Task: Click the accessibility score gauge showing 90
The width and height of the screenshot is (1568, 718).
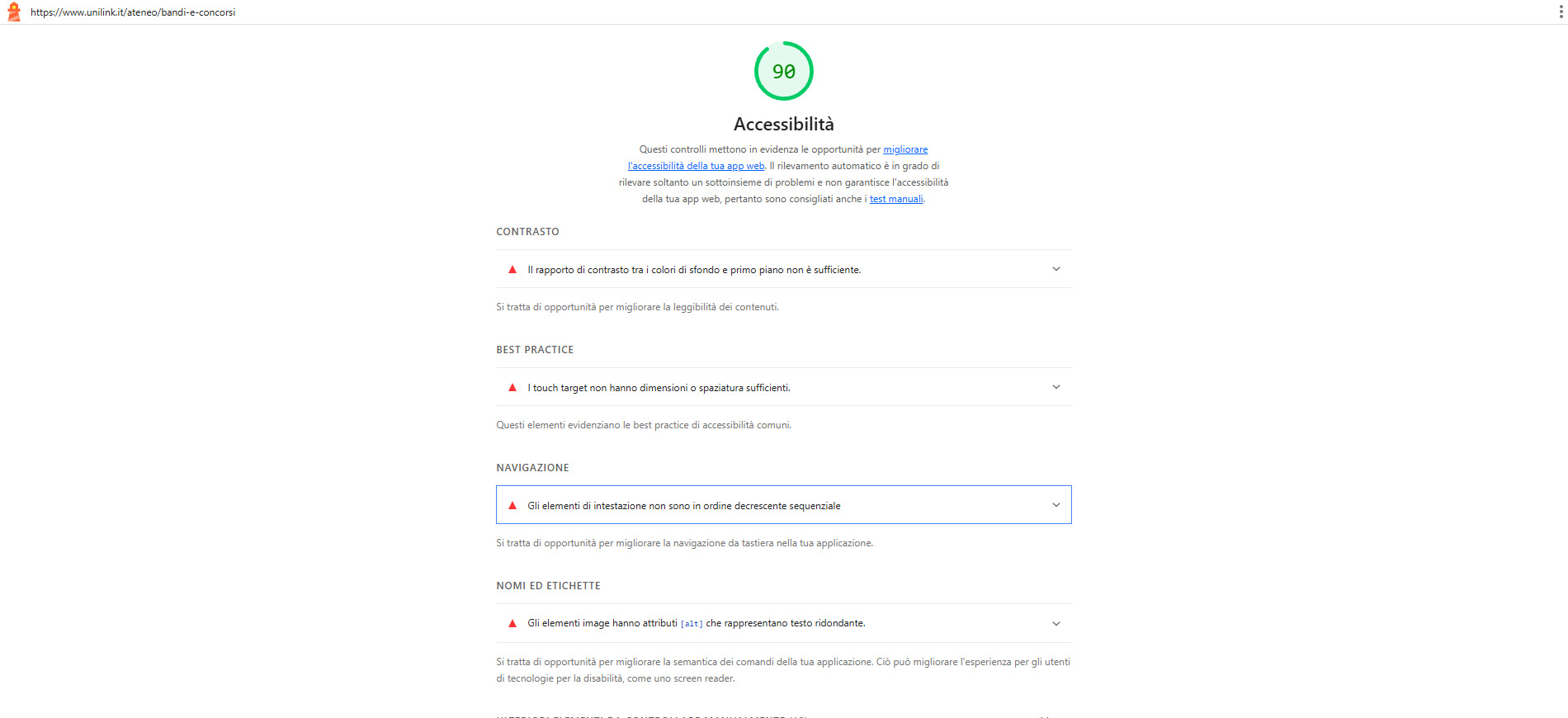Action: [x=784, y=71]
